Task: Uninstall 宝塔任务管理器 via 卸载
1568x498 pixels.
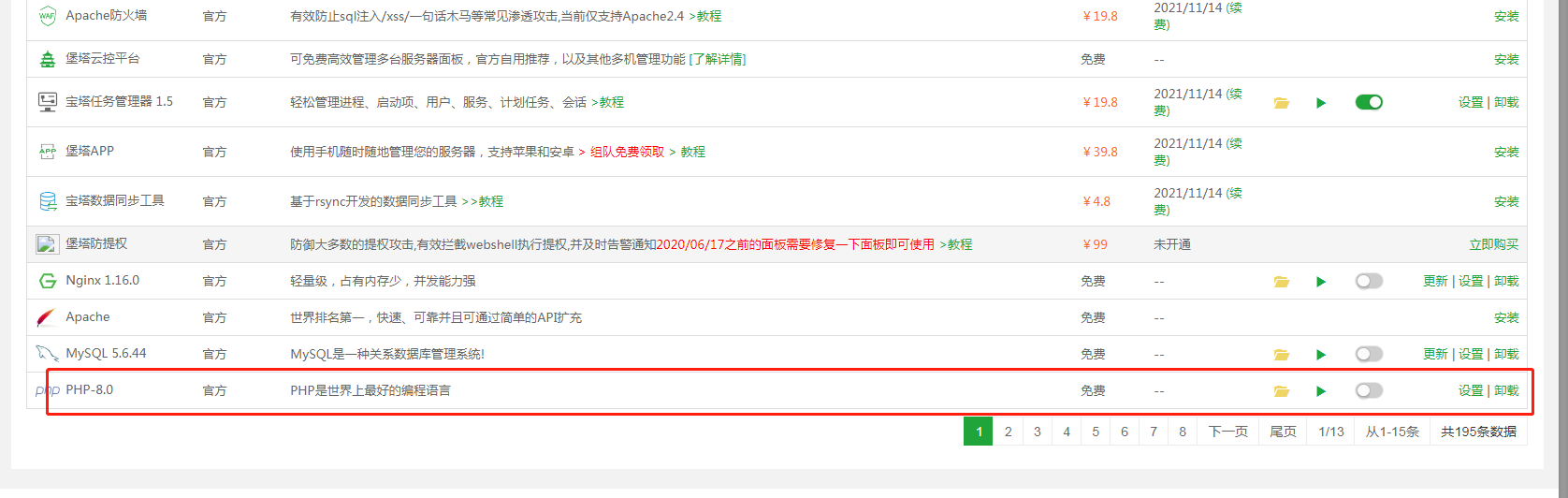Action: 1506,102
